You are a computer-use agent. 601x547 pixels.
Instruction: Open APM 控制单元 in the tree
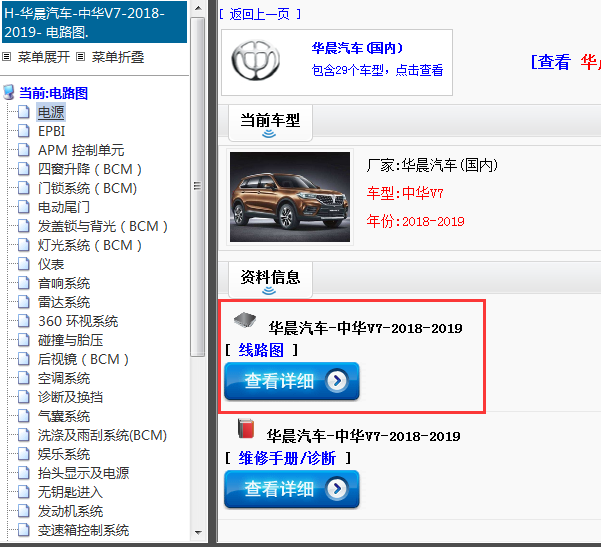click(x=81, y=150)
